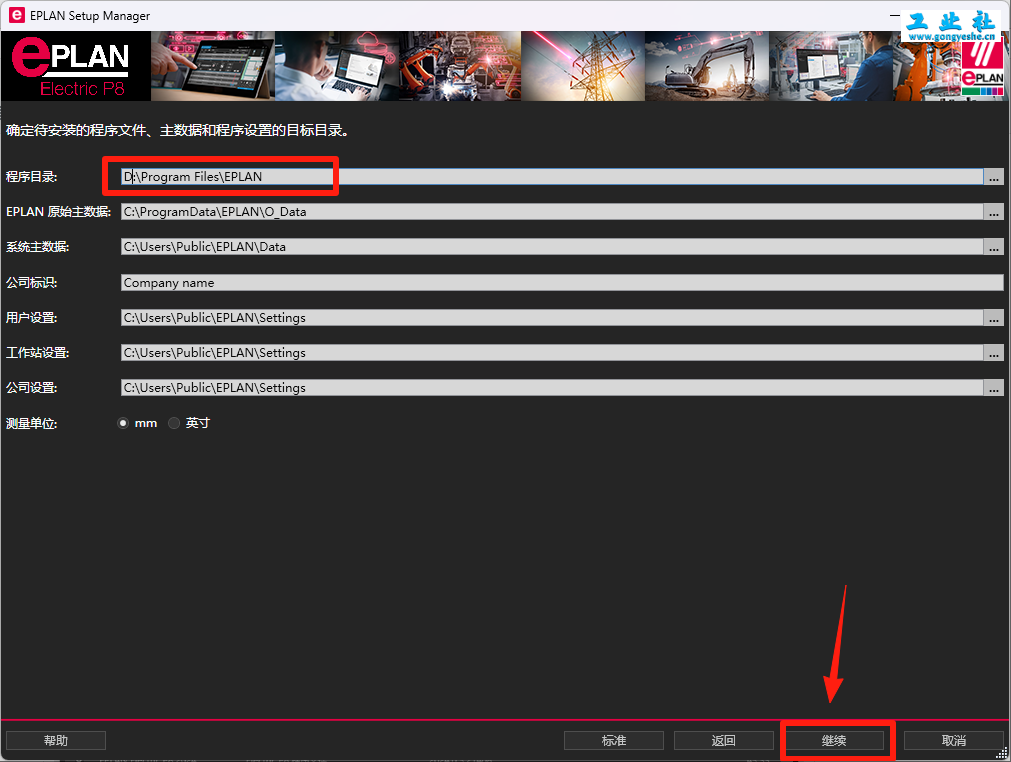Click the 公司标识 label
Viewport: 1011px width, 762px height.
32,282
